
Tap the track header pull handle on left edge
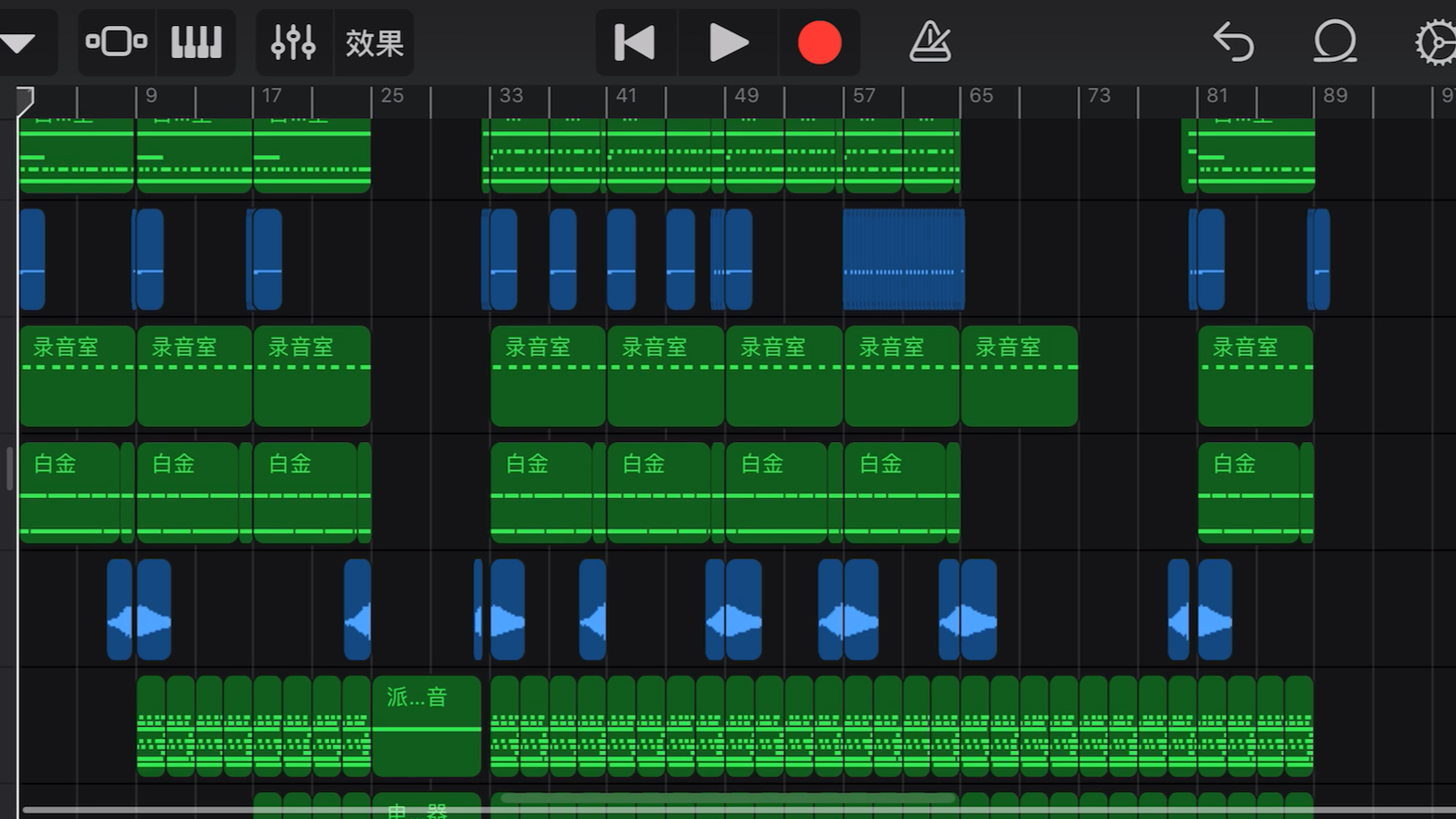coord(9,469)
